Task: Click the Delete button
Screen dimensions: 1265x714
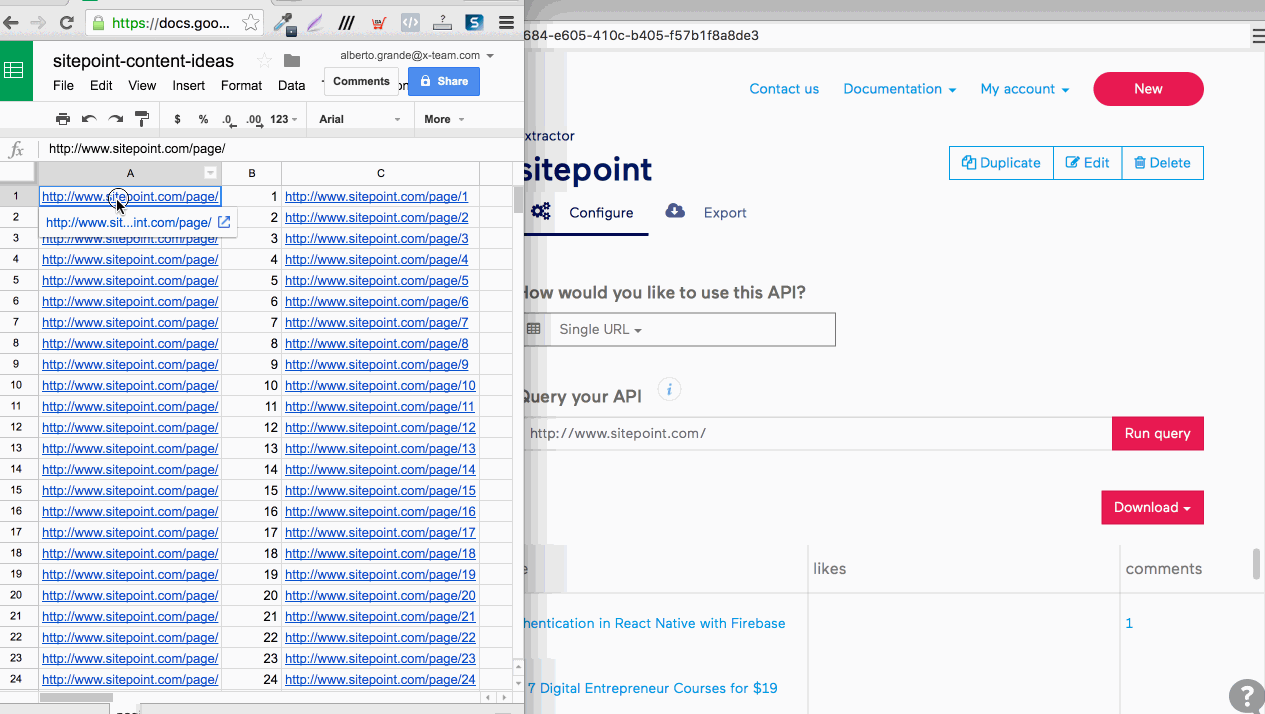Action: pyautogui.click(x=1162, y=163)
